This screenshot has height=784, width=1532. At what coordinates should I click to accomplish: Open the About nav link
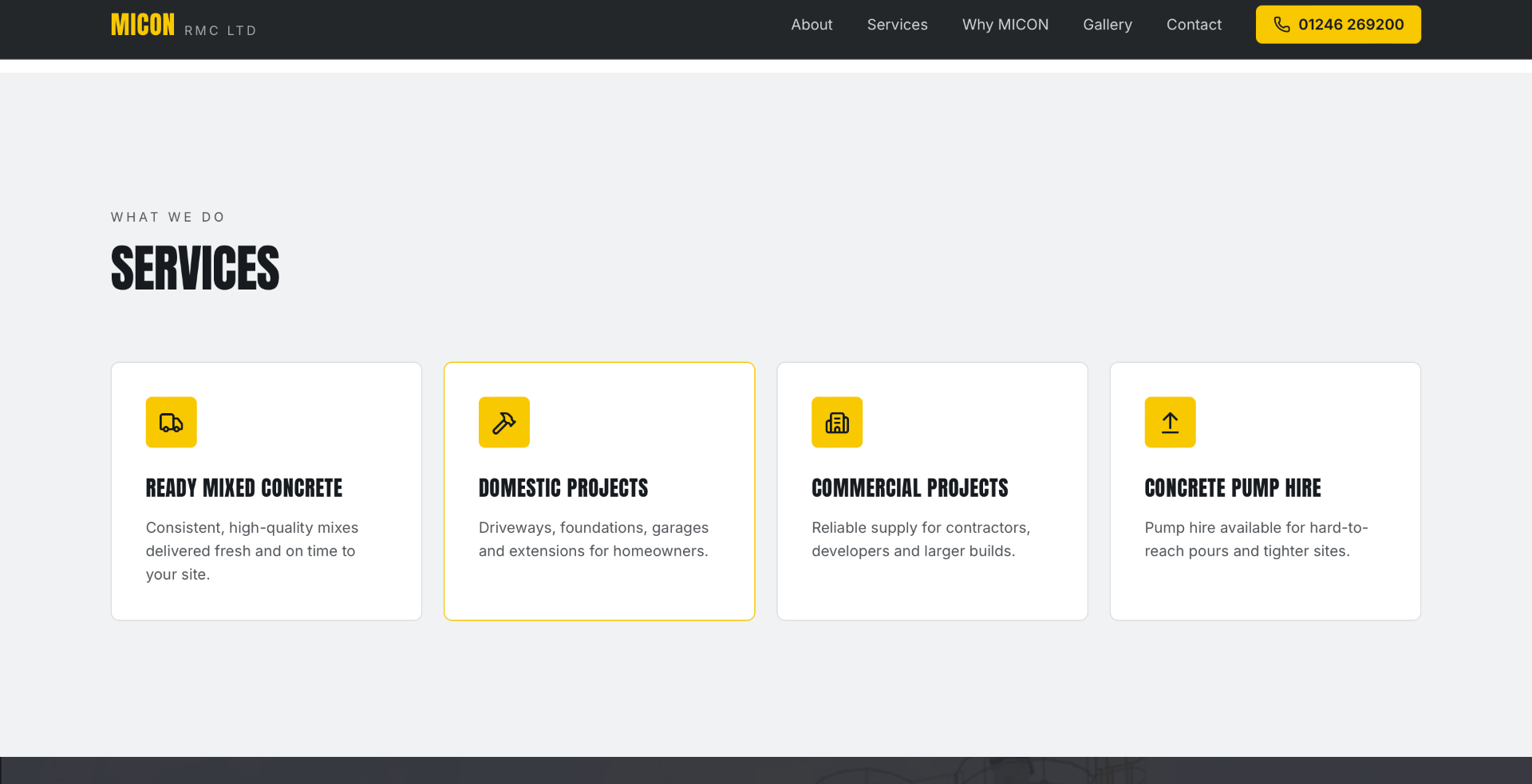[x=811, y=25]
